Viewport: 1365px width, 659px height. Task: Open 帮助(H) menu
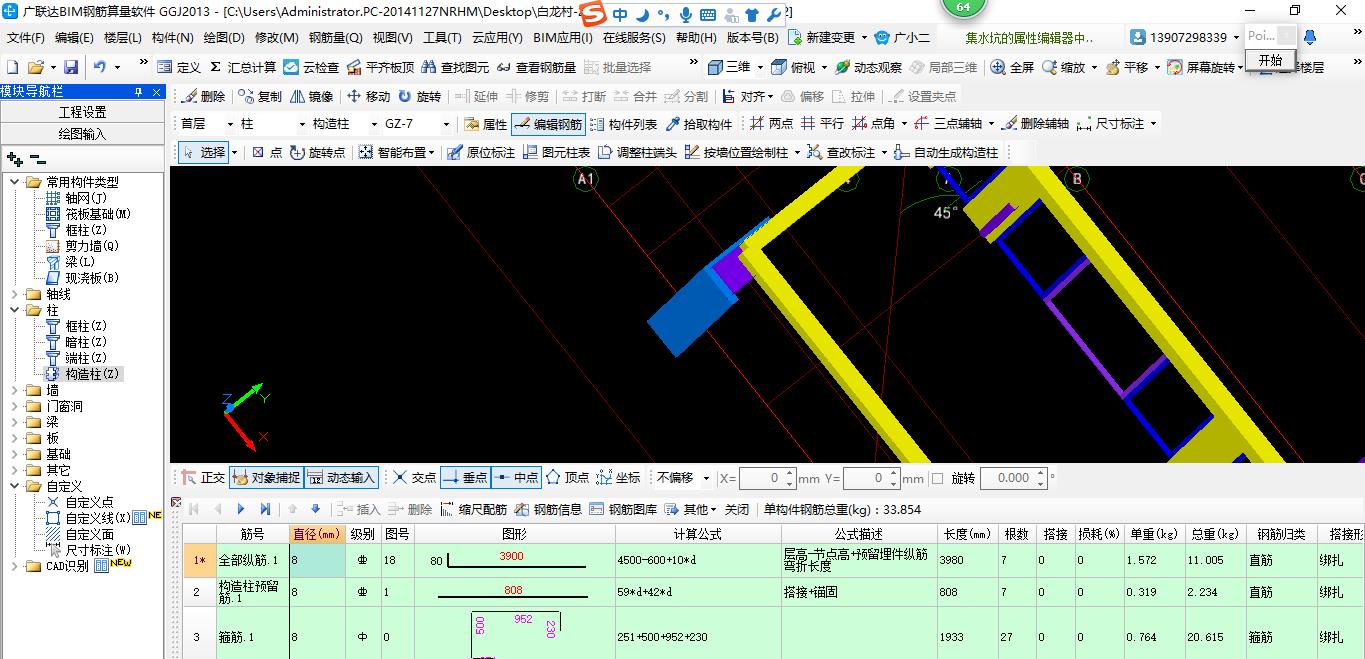coord(696,37)
